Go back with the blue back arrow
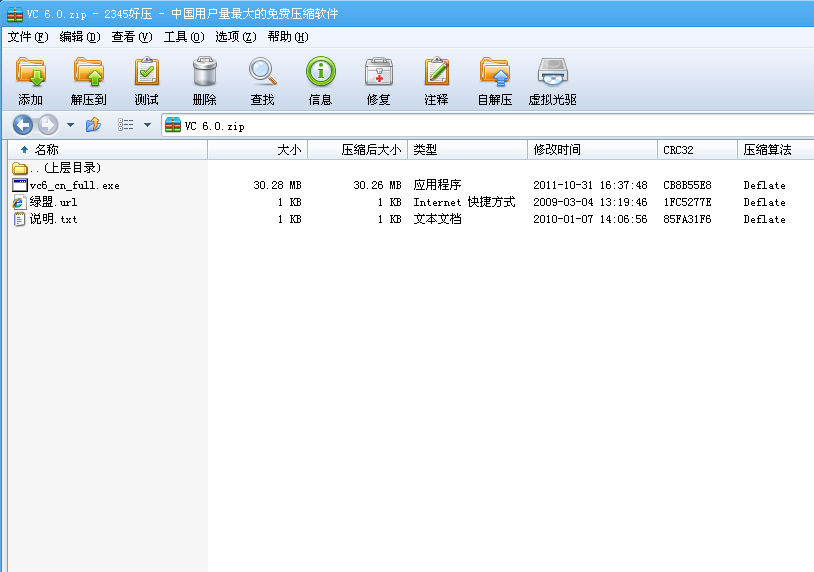Screen dimensions: 814x572 pyautogui.click(x=23, y=125)
